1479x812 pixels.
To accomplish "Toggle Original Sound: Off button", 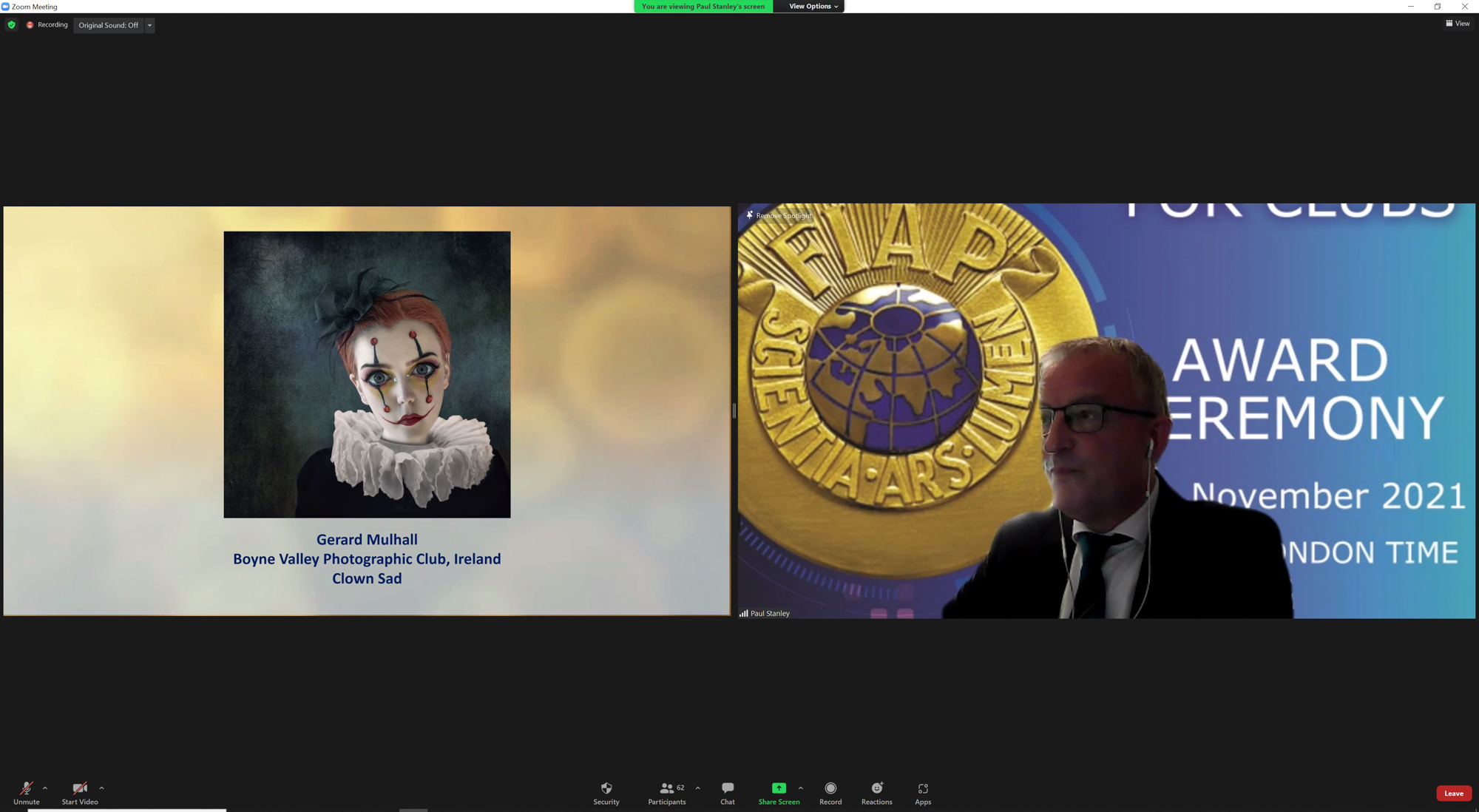I will click(x=109, y=25).
